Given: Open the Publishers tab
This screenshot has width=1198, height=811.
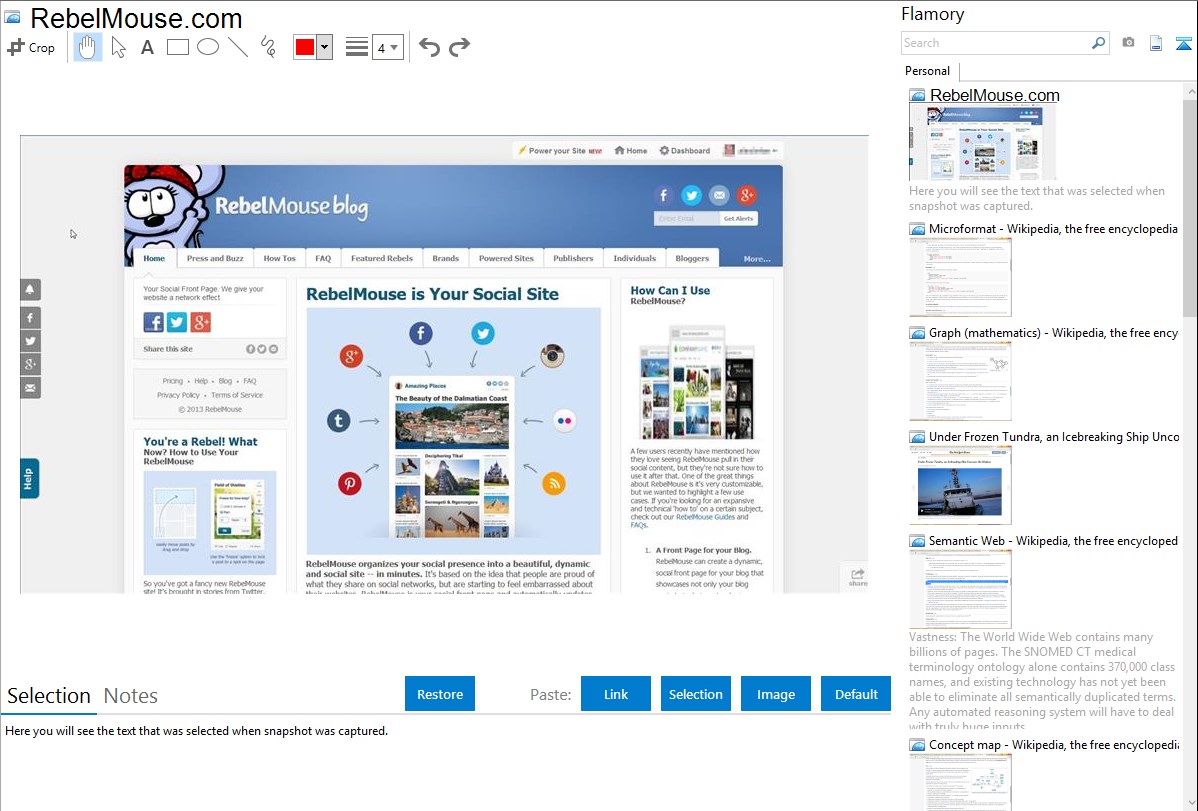Looking at the screenshot, I should pos(573,258).
